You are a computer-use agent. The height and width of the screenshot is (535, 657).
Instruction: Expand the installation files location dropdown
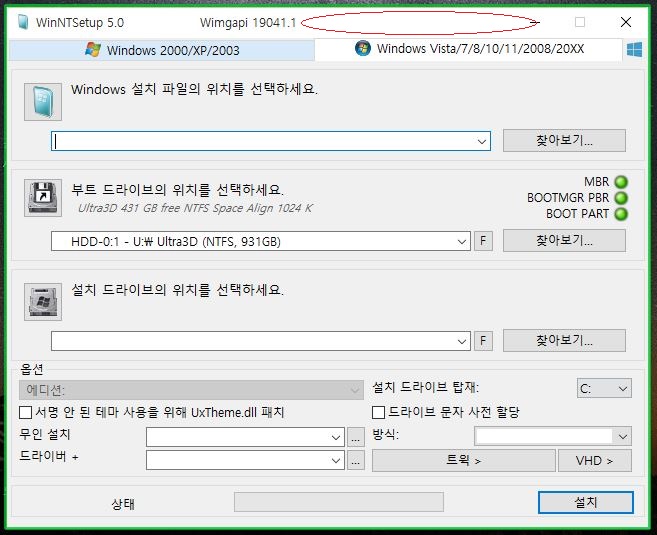[x=481, y=141]
